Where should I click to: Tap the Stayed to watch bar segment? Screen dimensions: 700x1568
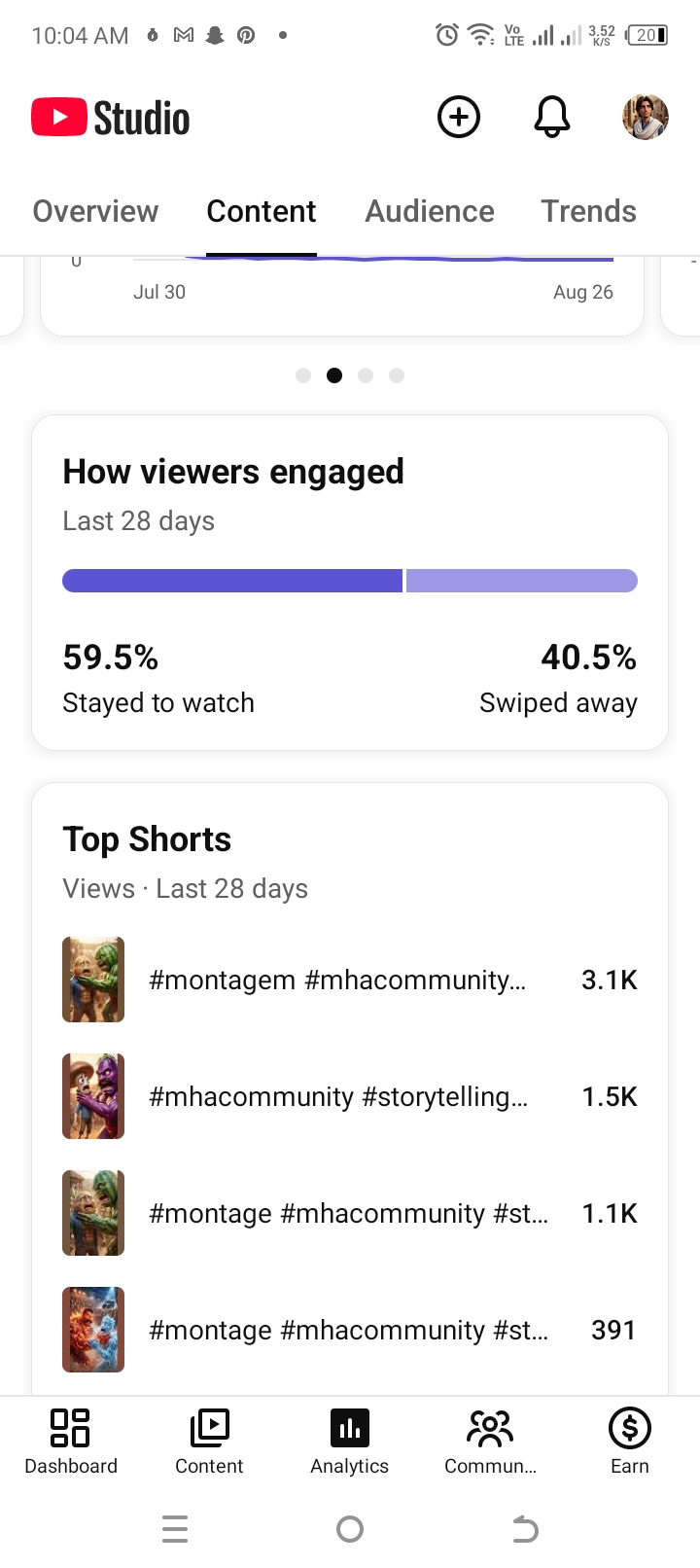click(232, 581)
